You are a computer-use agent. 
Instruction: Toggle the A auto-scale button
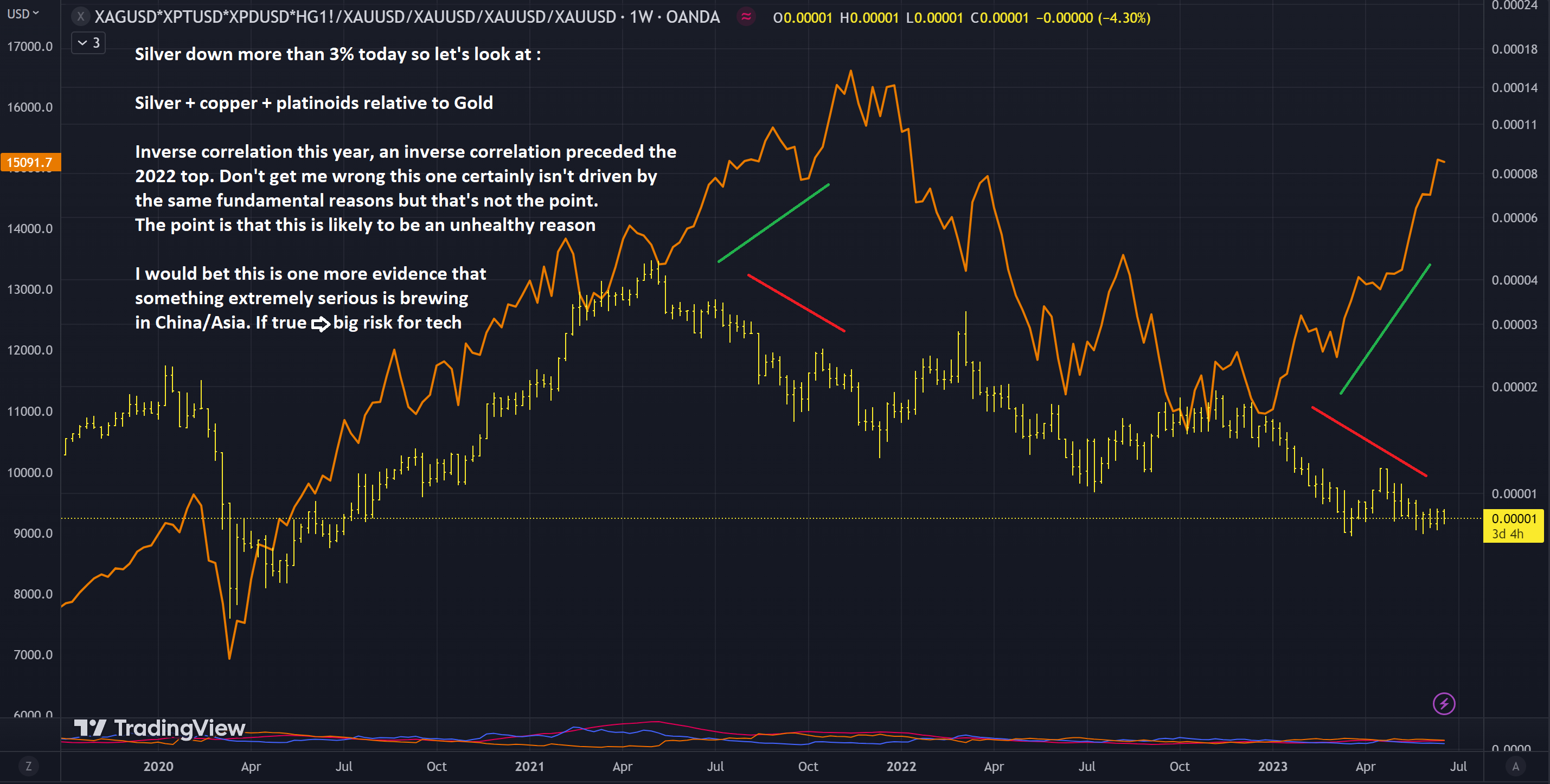[1516, 767]
